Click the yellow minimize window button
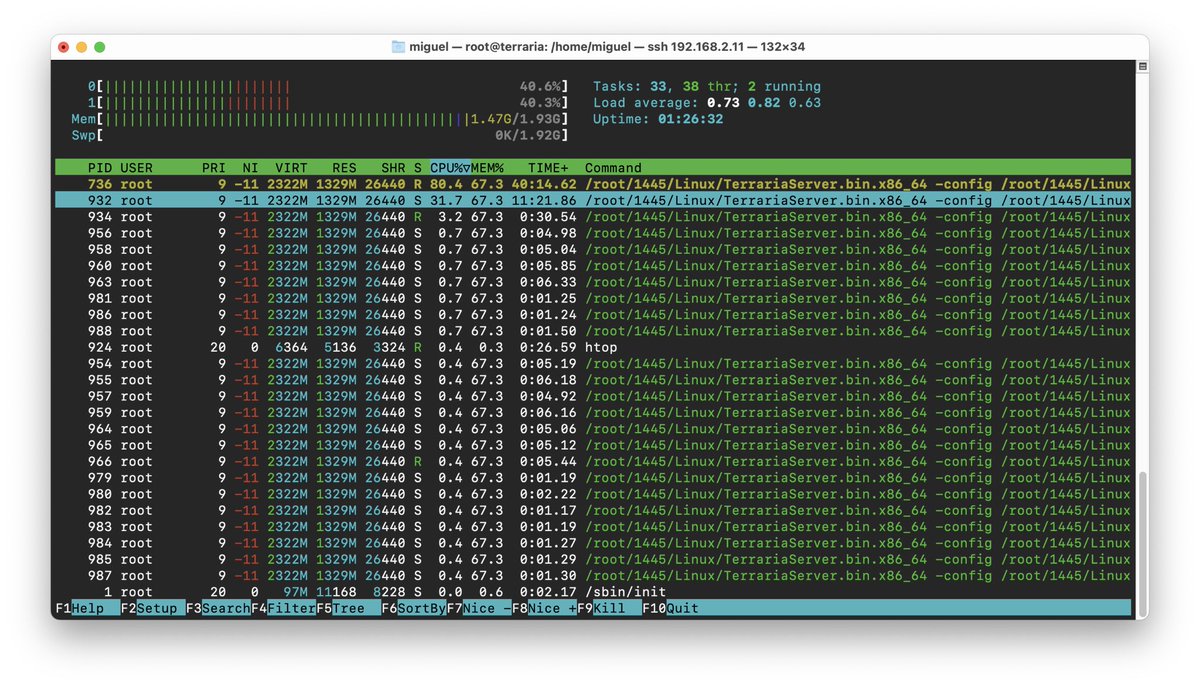The width and height of the screenshot is (1200, 687). pos(82,46)
